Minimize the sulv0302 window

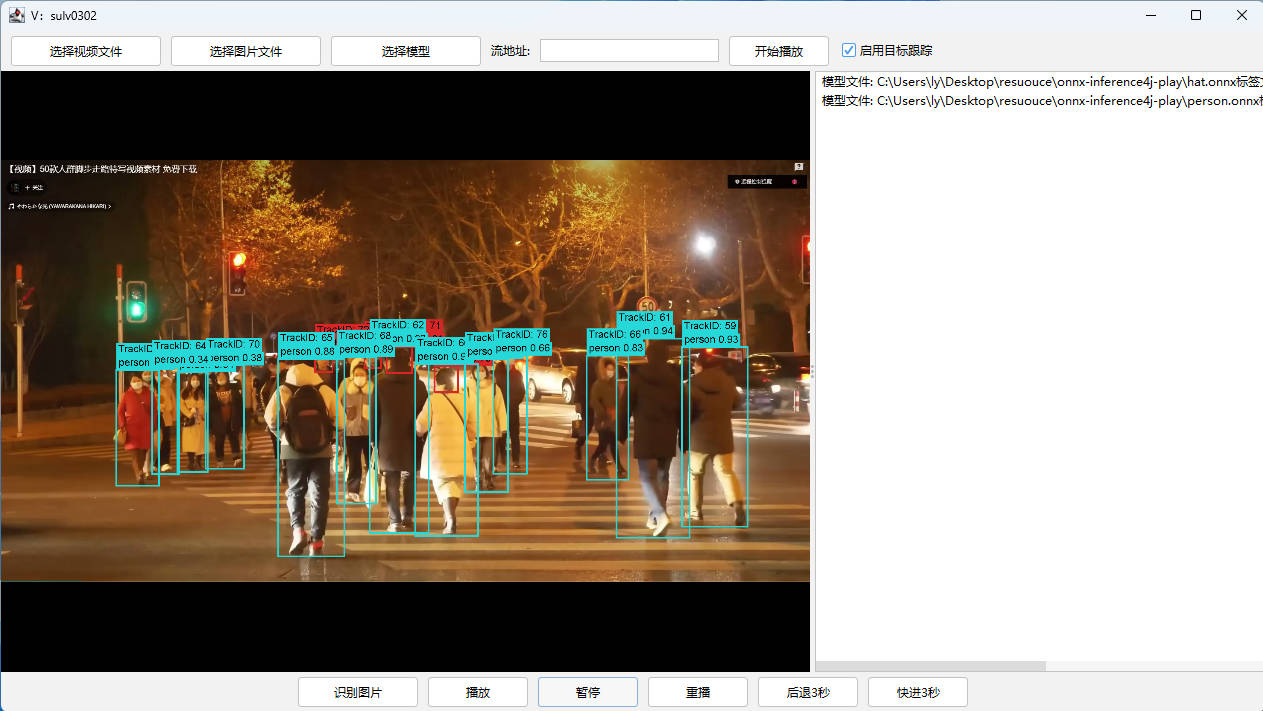click(1151, 15)
